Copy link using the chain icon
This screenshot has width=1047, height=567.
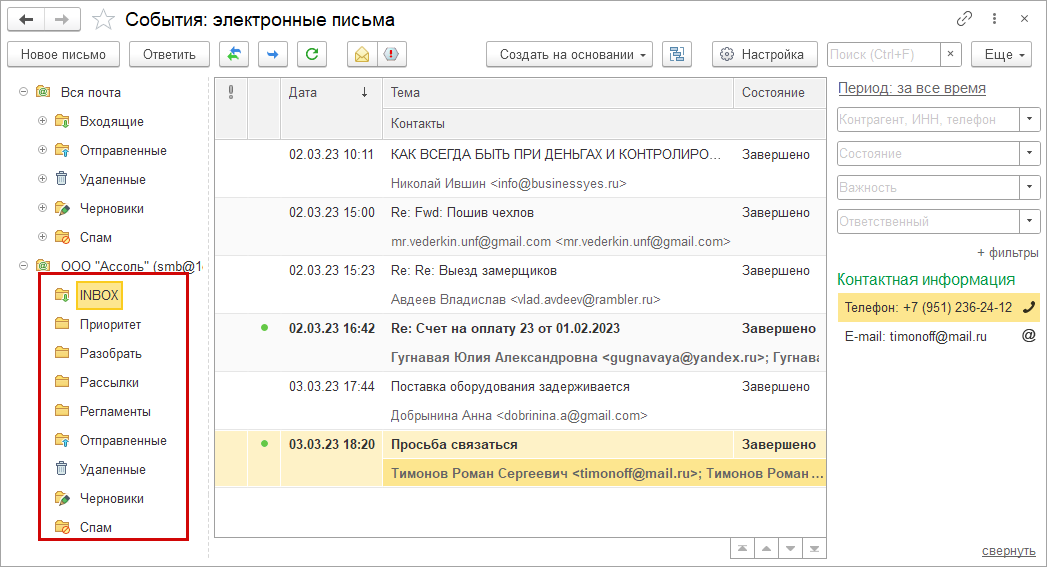965,19
